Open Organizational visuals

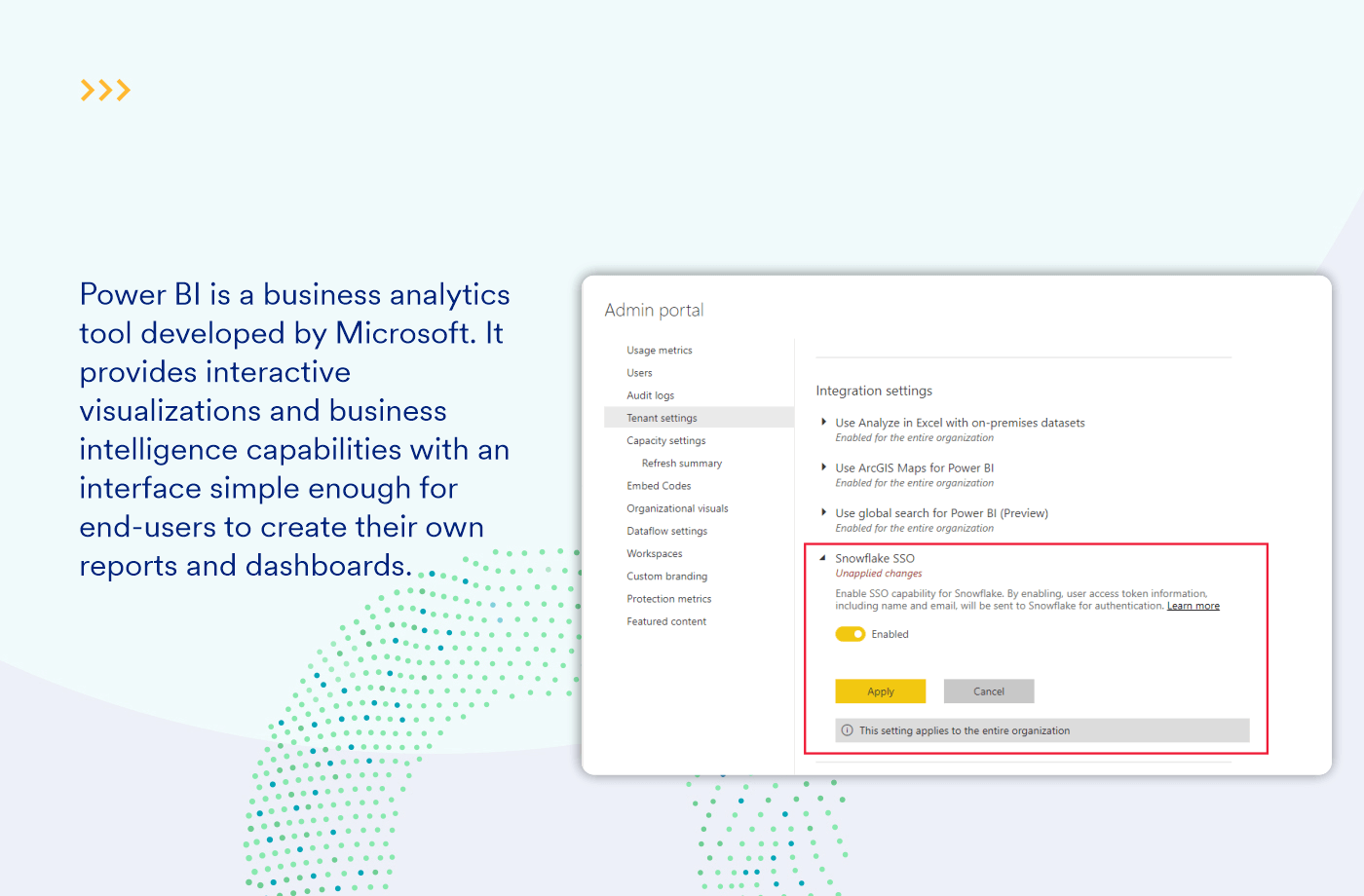coord(677,508)
